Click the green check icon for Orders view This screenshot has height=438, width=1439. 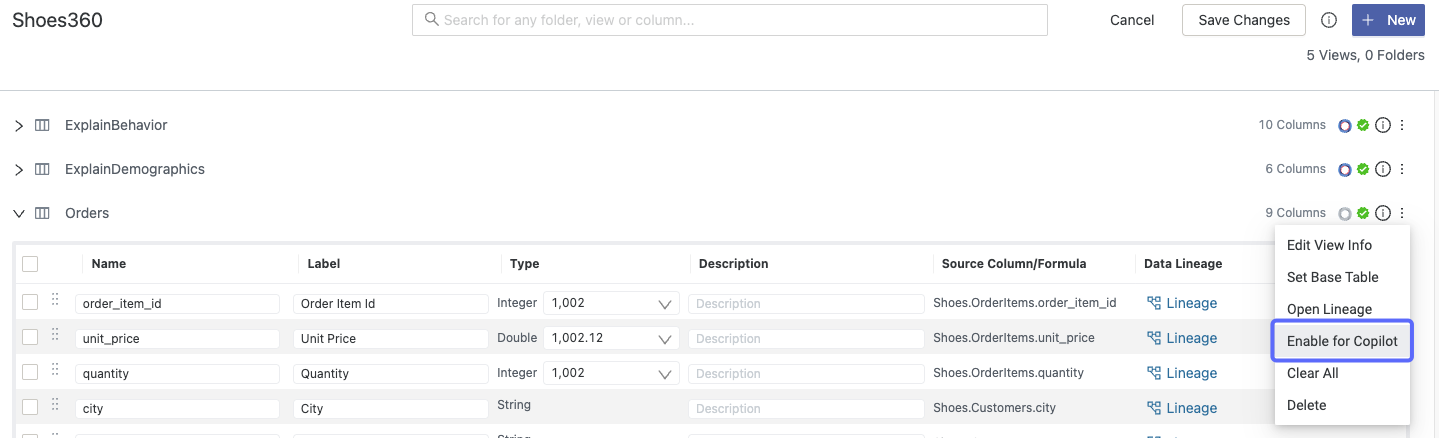point(1363,213)
